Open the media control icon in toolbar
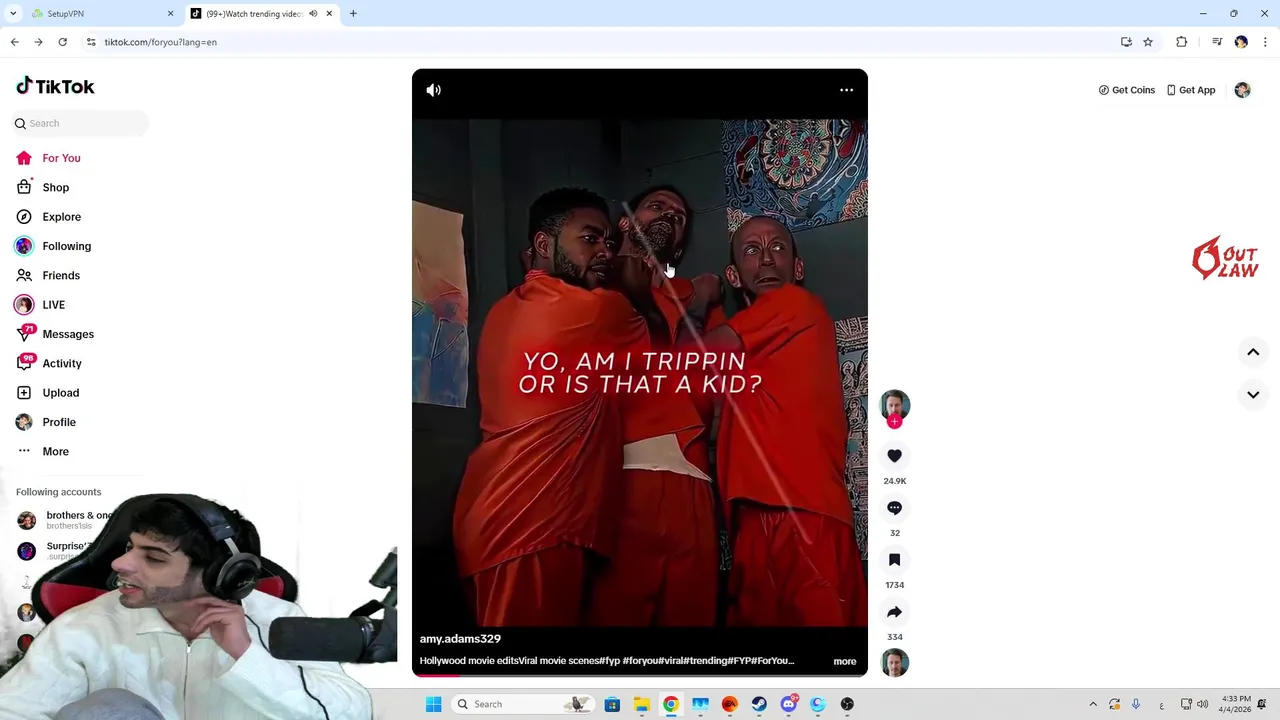 click(1217, 42)
